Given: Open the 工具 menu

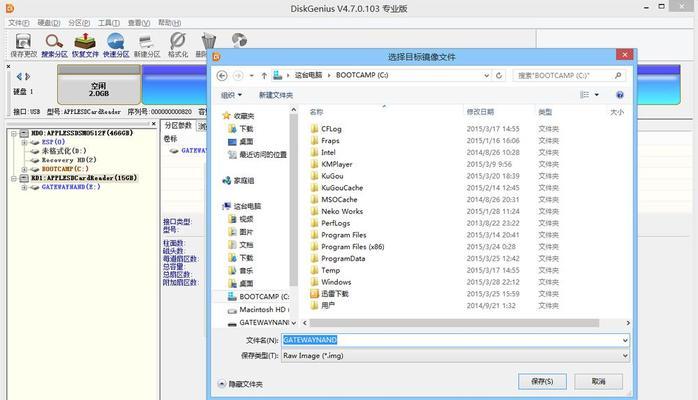Looking at the screenshot, I should point(109,23).
